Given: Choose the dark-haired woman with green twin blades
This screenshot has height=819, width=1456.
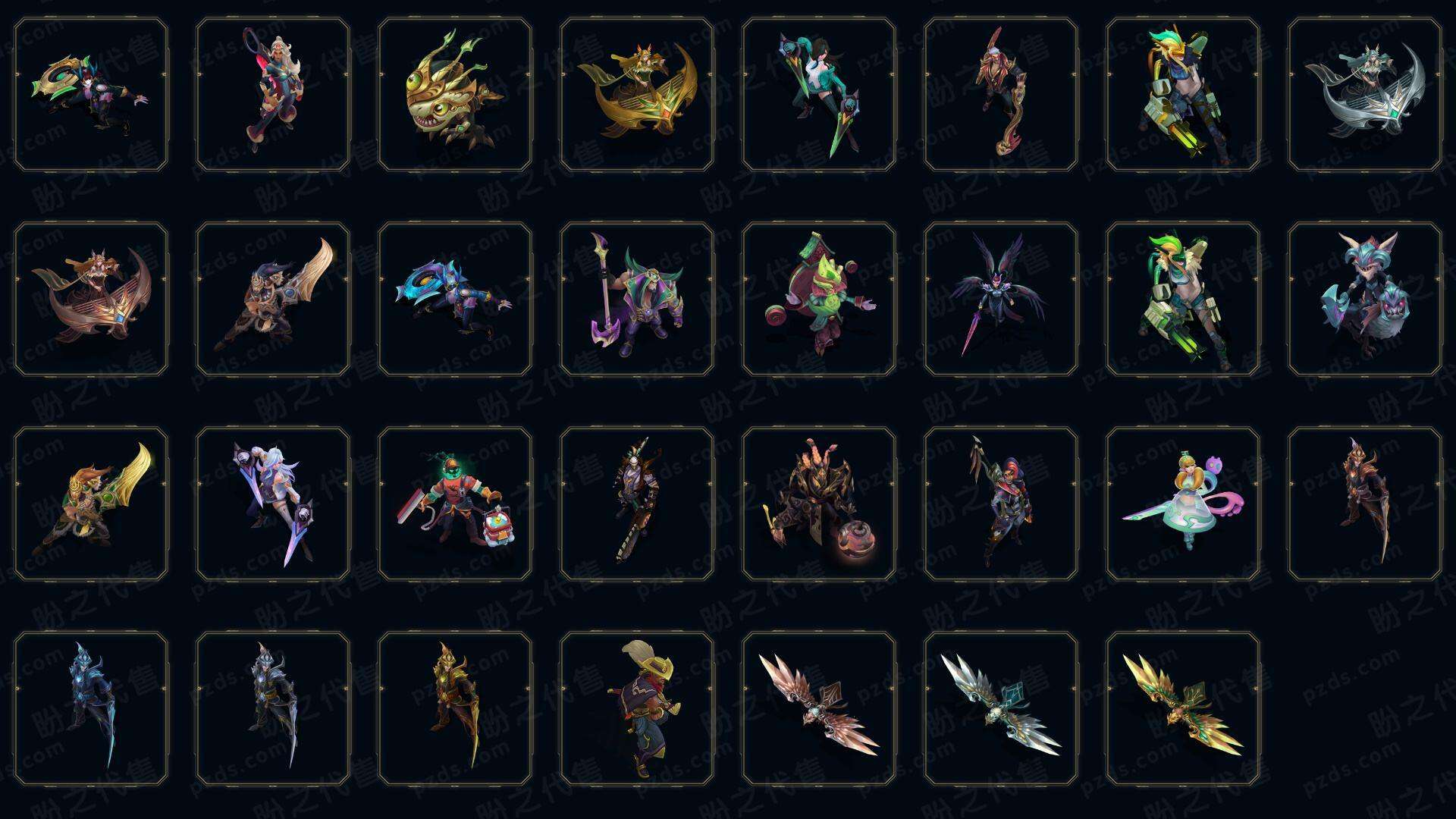Looking at the screenshot, I should [x=819, y=95].
